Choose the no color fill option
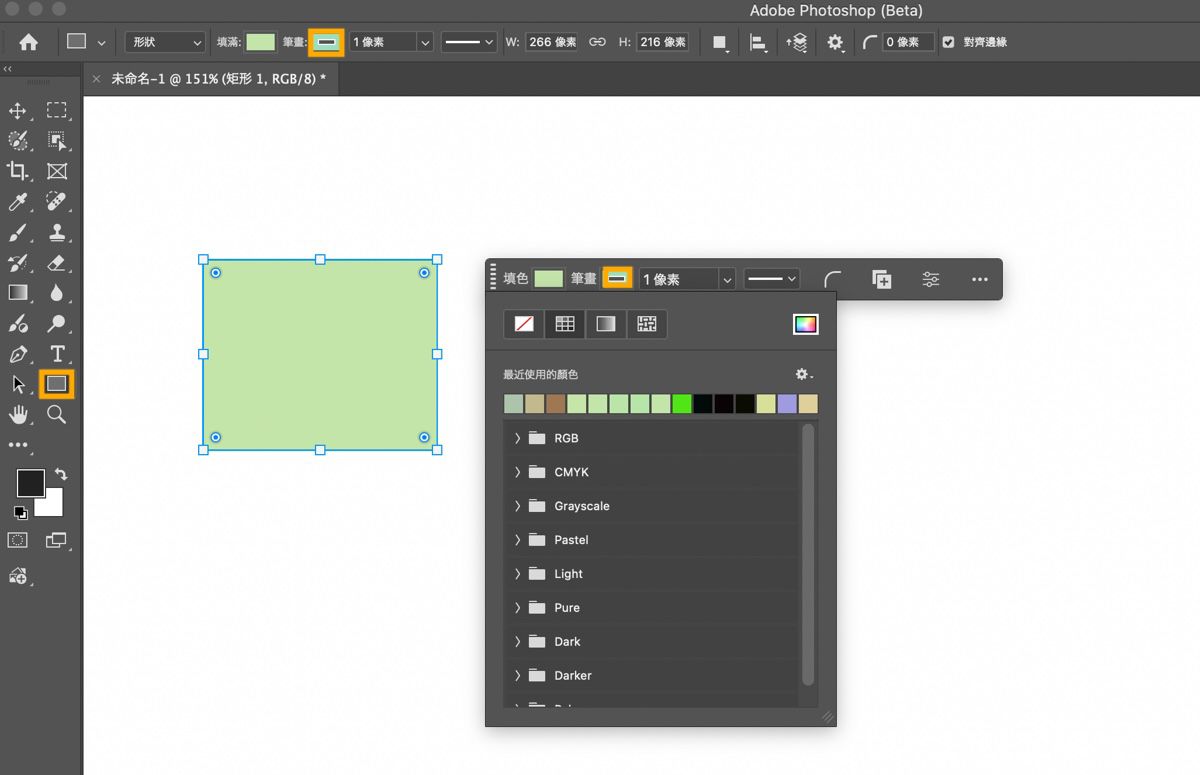 click(x=523, y=324)
